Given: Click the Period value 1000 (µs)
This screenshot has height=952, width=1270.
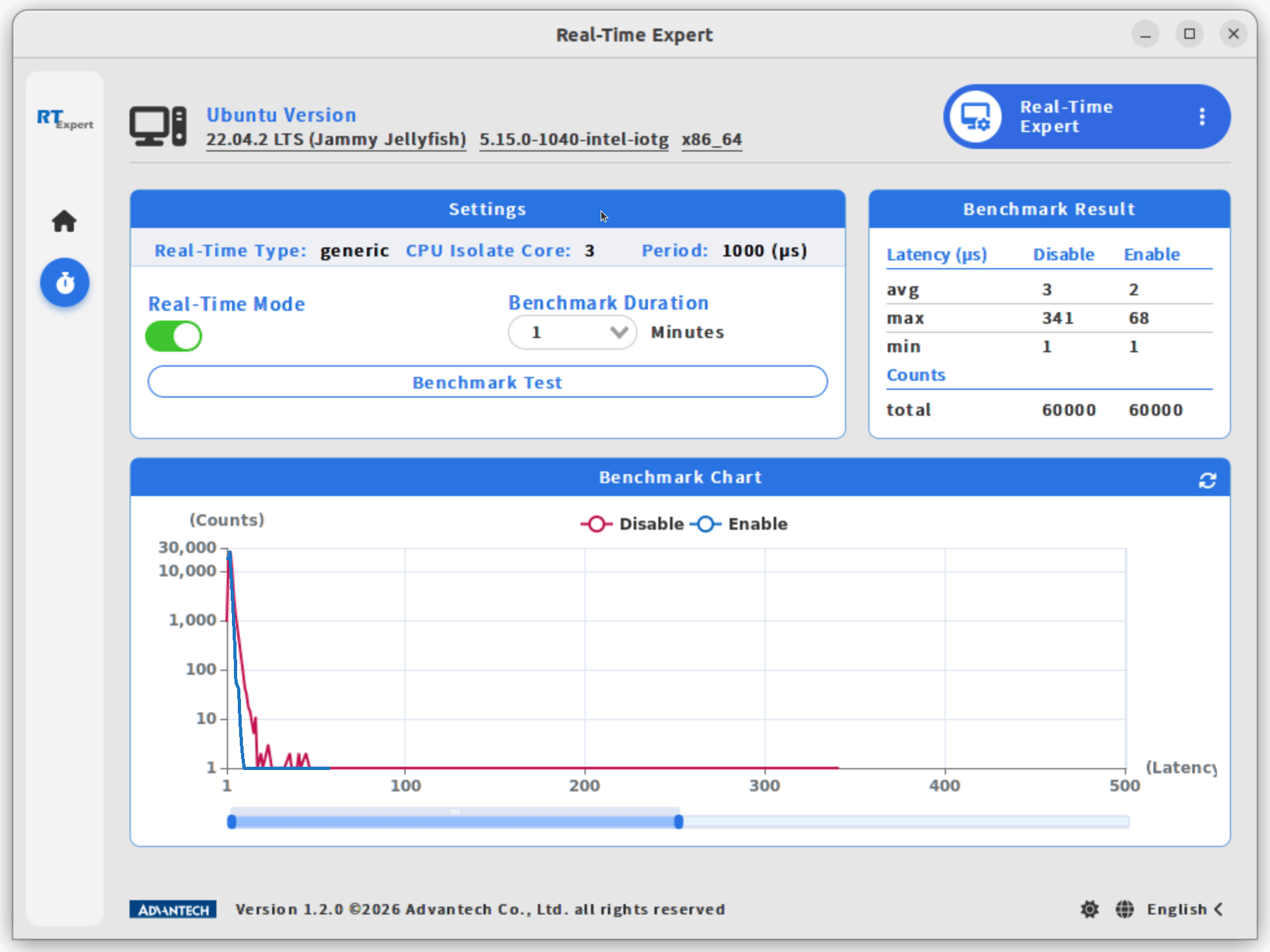Looking at the screenshot, I should click(765, 251).
